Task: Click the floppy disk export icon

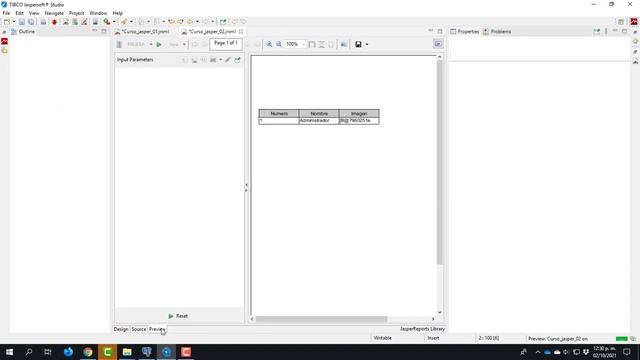Action: pos(358,44)
